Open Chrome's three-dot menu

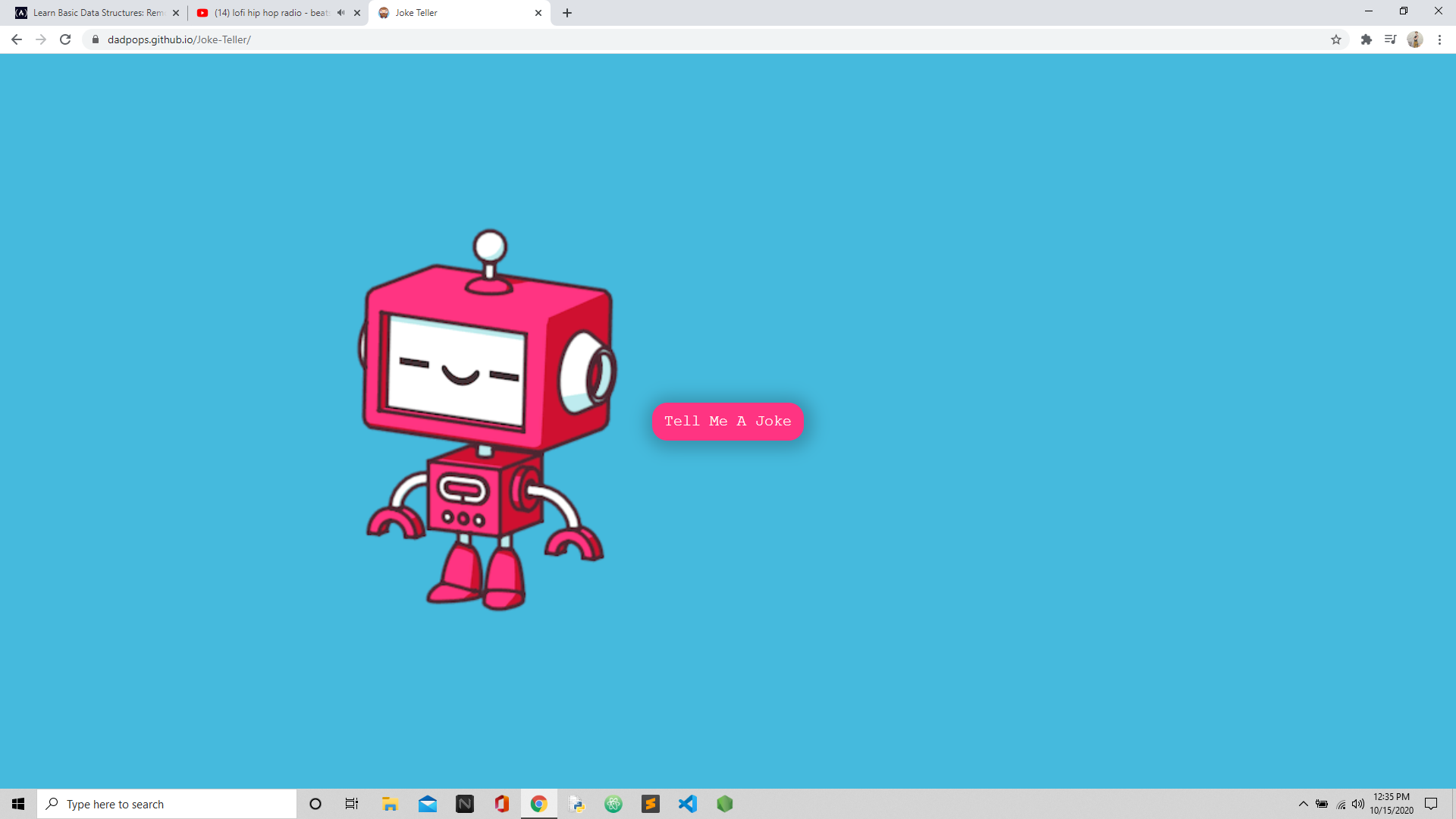1440,39
